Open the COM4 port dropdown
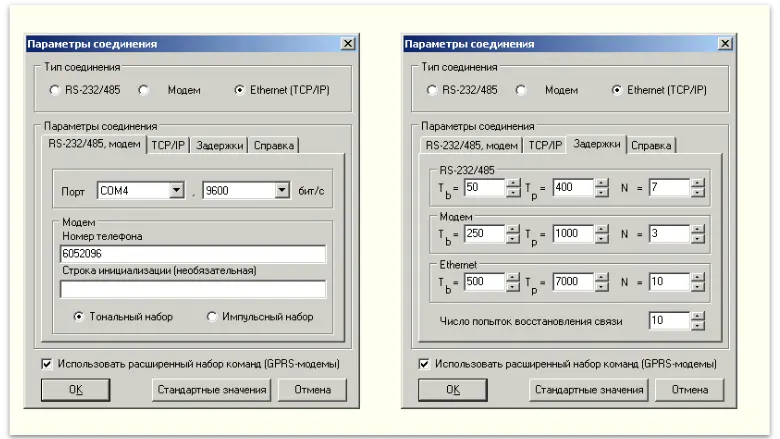Viewport: 780px width, 439px height. tap(176, 190)
